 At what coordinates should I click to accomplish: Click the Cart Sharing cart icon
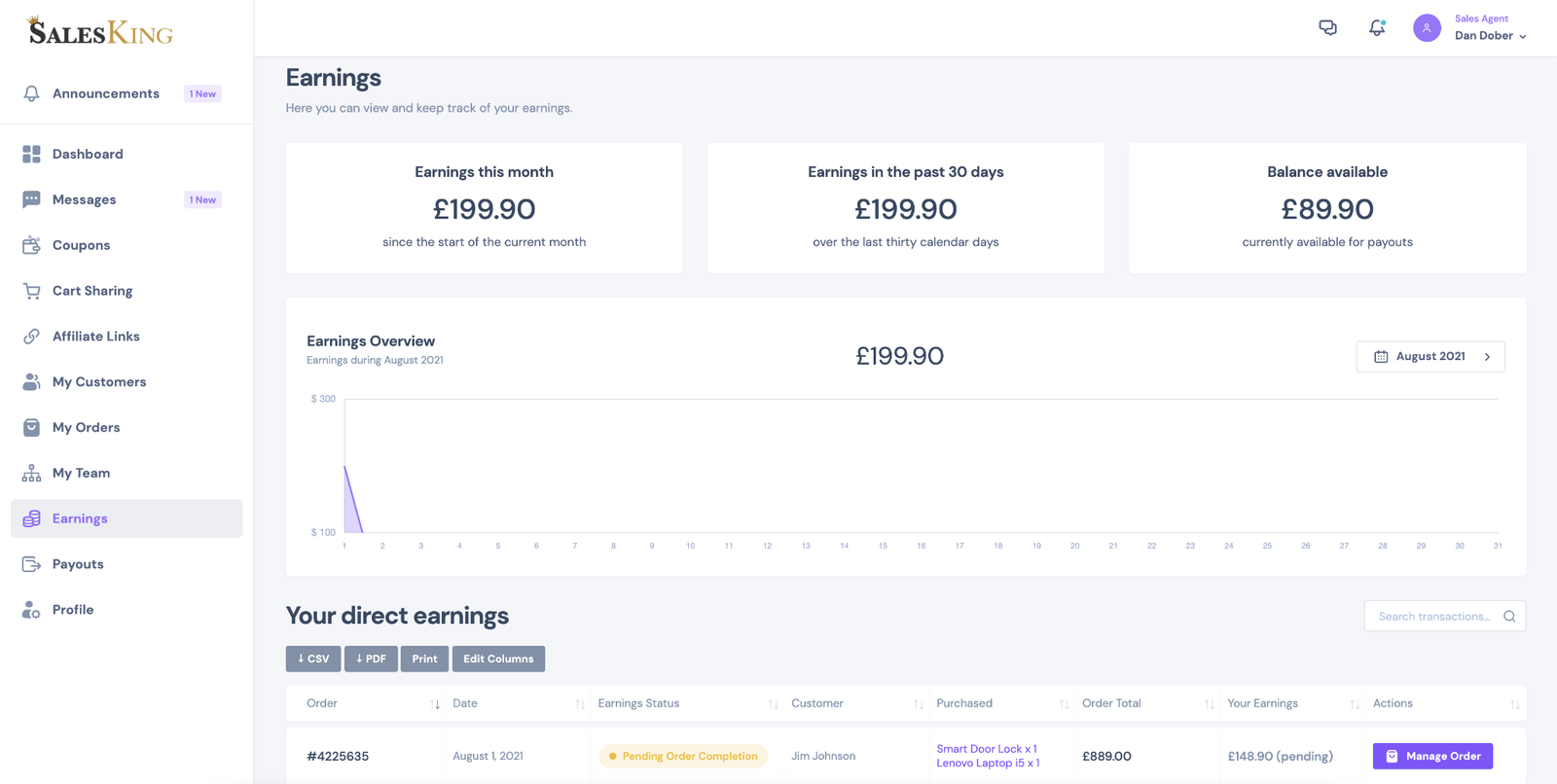click(x=31, y=291)
